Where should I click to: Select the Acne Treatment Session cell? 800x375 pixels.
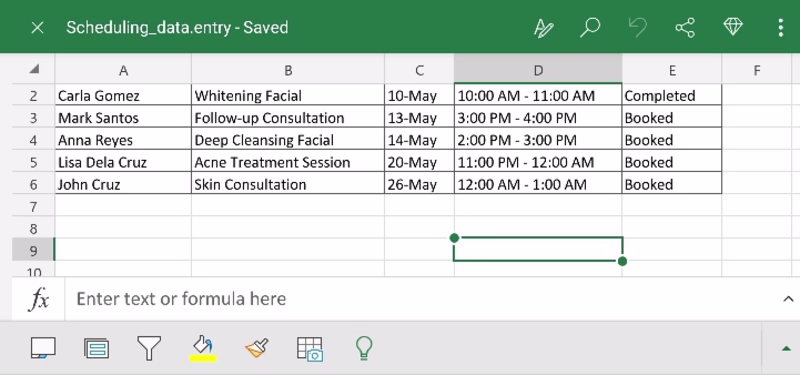[288, 162]
